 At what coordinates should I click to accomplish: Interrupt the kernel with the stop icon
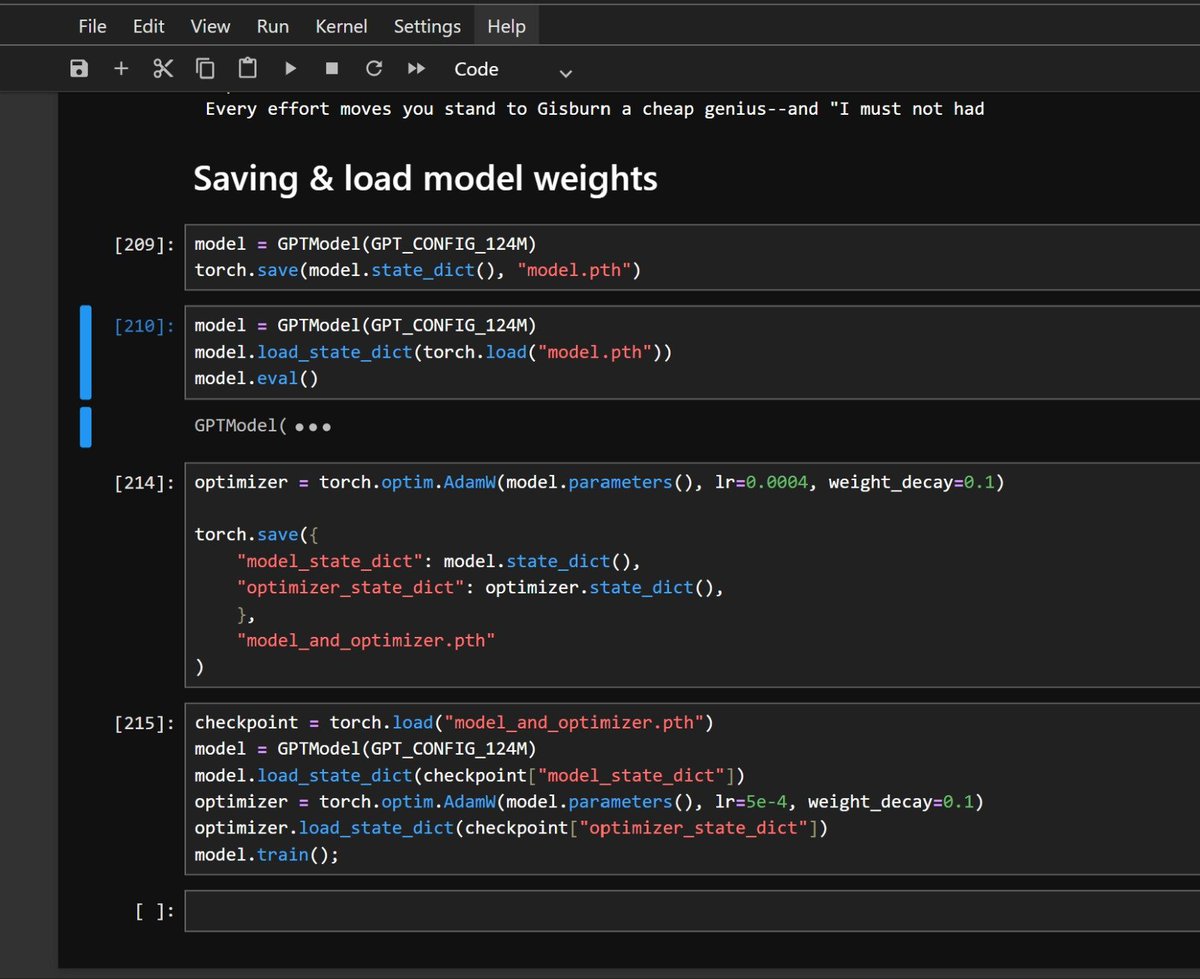[x=332, y=69]
